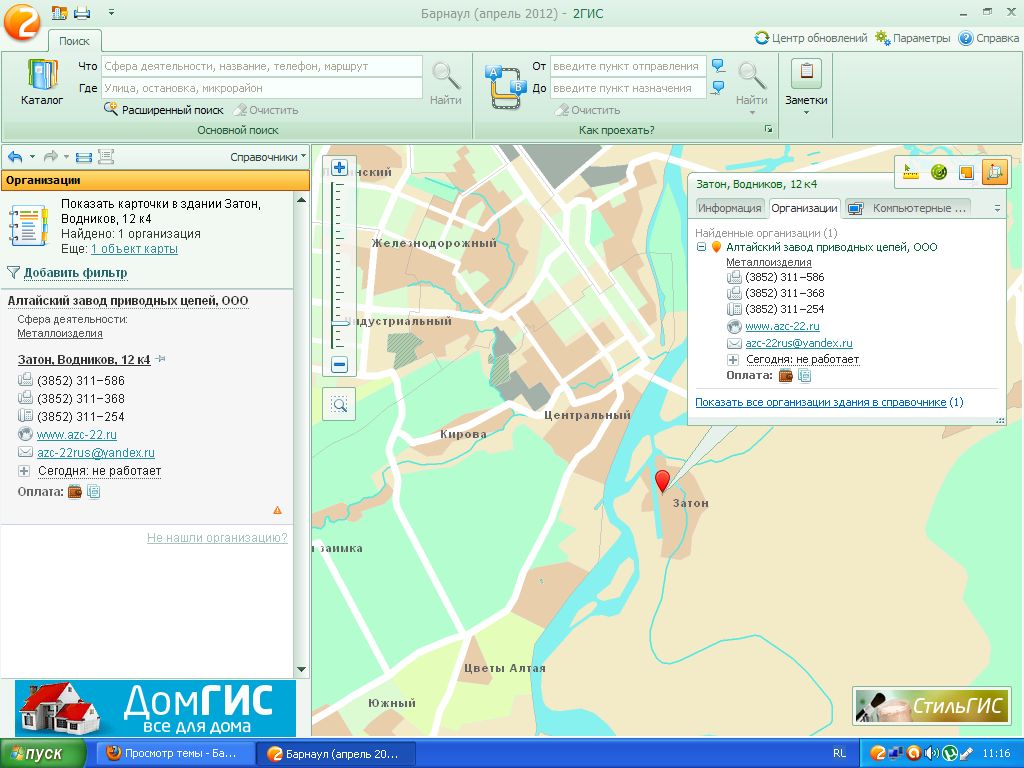Click the back arrow in left panel
This screenshot has width=1024, height=768.
click(15, 157)
